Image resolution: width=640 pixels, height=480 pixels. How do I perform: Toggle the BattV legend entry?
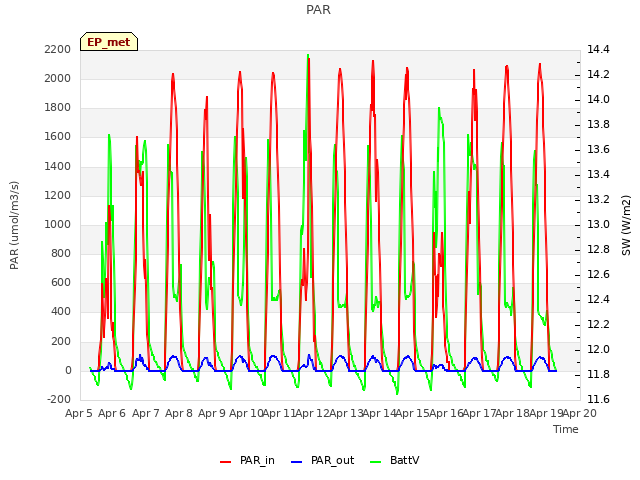tap(394, 461)
